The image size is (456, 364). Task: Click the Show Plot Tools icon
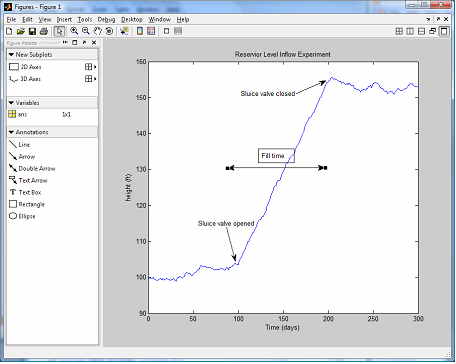coord(178,31)
